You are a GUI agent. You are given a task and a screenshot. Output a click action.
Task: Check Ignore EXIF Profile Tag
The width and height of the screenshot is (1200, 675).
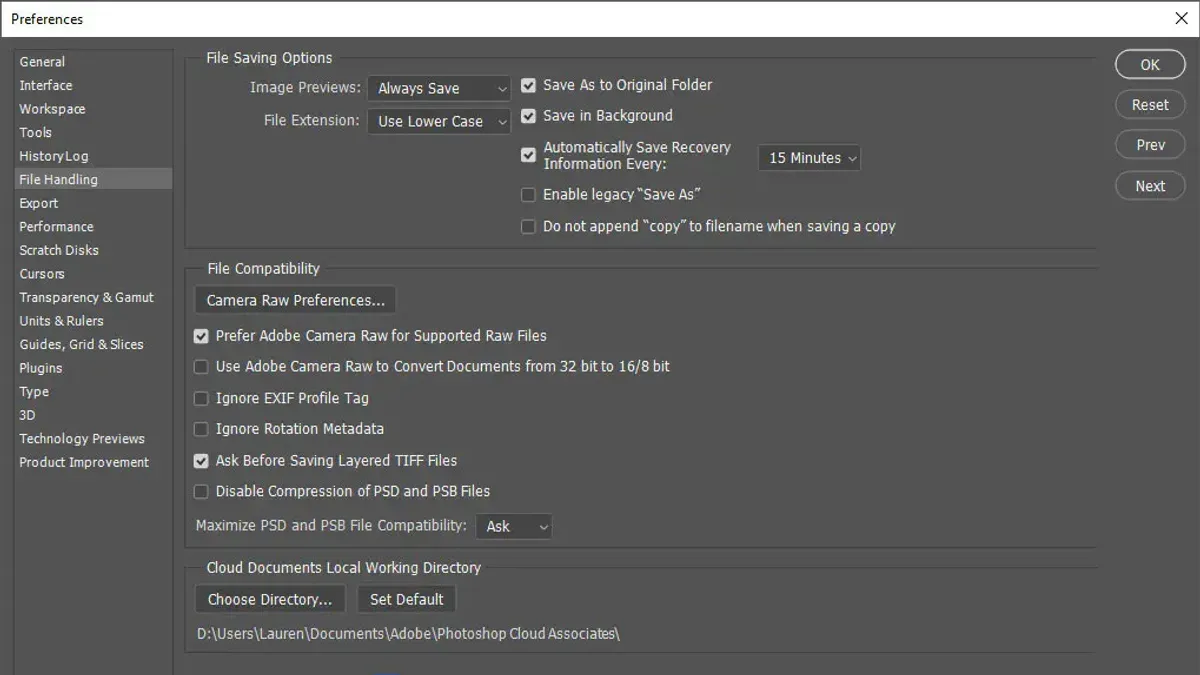[x=201, y=399]
